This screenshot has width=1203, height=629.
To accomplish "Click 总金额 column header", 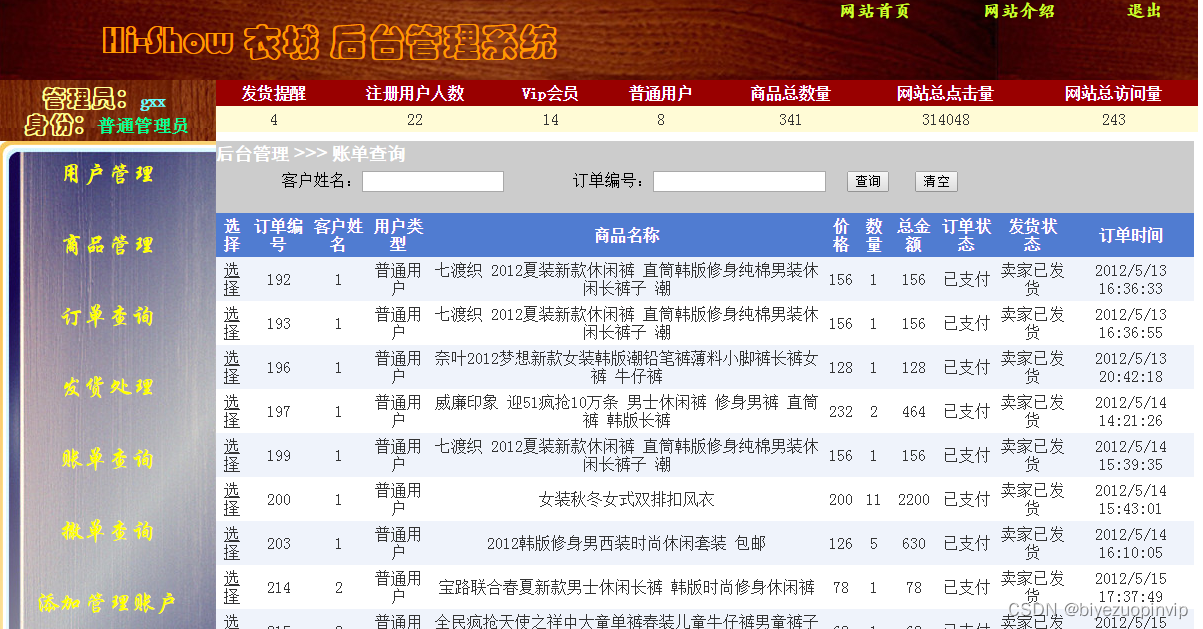I will tap(914, 235).
